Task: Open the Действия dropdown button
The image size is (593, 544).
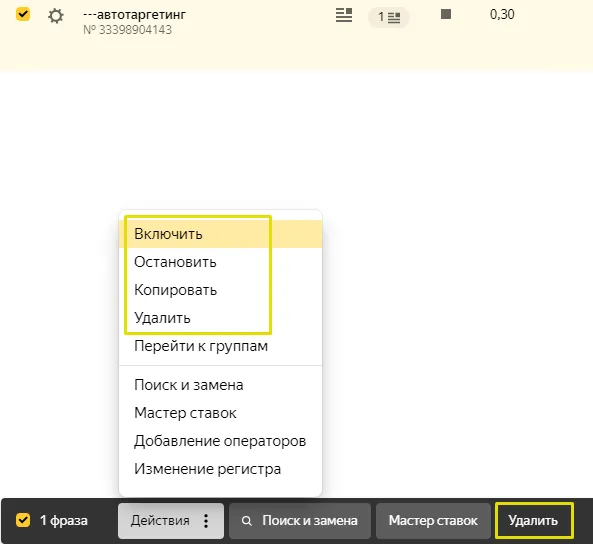Action: pyautogui.click(x=171, y=521)
